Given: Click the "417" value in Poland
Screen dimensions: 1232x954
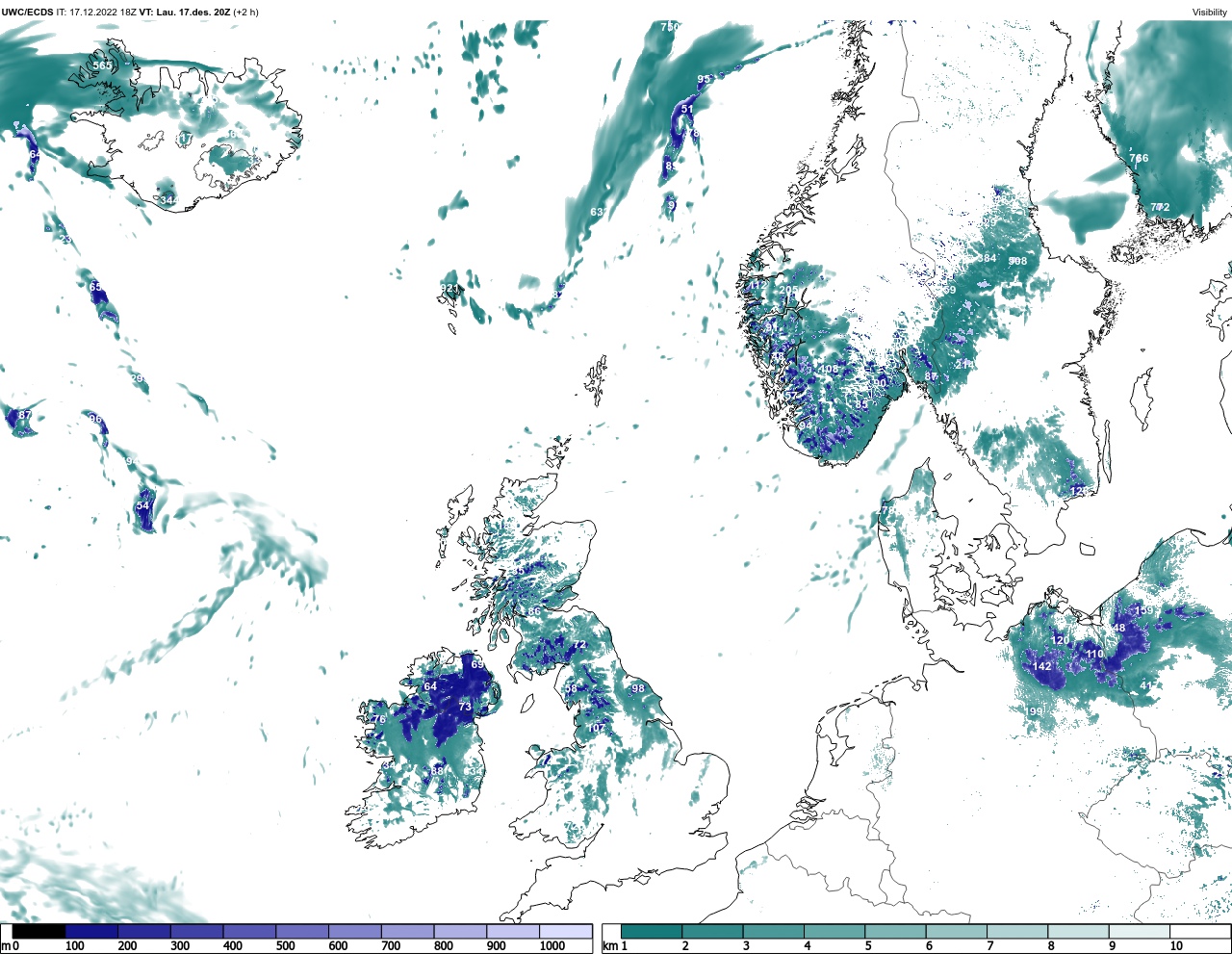Looking at the screenshot, I should coord(1149,685).
